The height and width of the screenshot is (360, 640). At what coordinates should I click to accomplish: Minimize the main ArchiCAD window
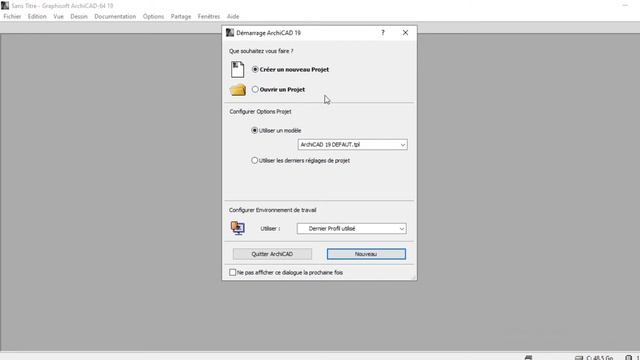point(625,6)
